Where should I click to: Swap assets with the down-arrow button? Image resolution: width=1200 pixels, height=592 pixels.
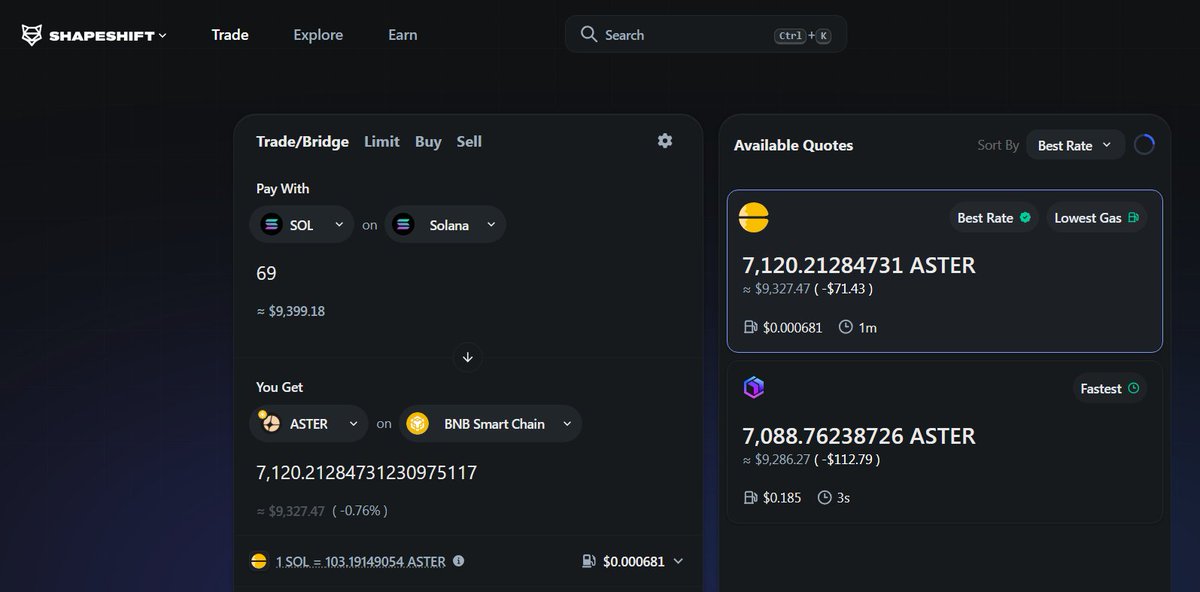467,356
